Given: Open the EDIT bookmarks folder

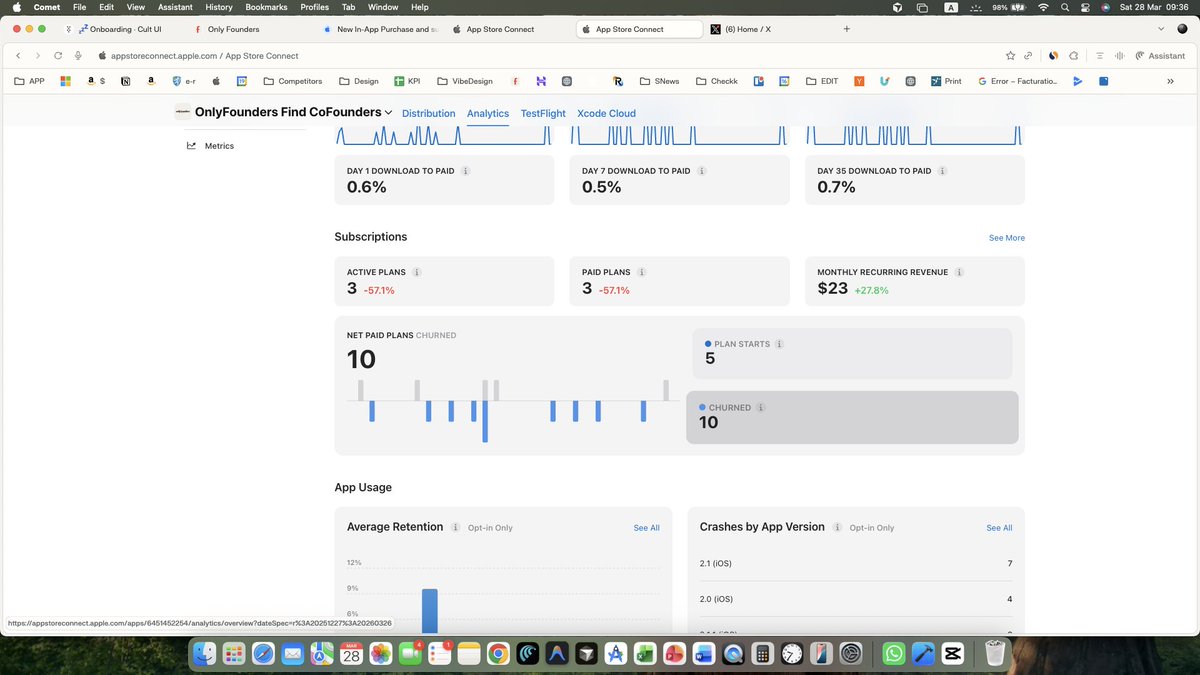Looking at the screenshot, I should [x=821, y=81].
